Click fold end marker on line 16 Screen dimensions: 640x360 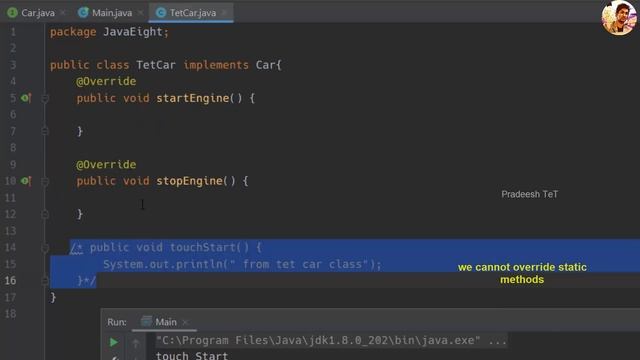(45, 281)
